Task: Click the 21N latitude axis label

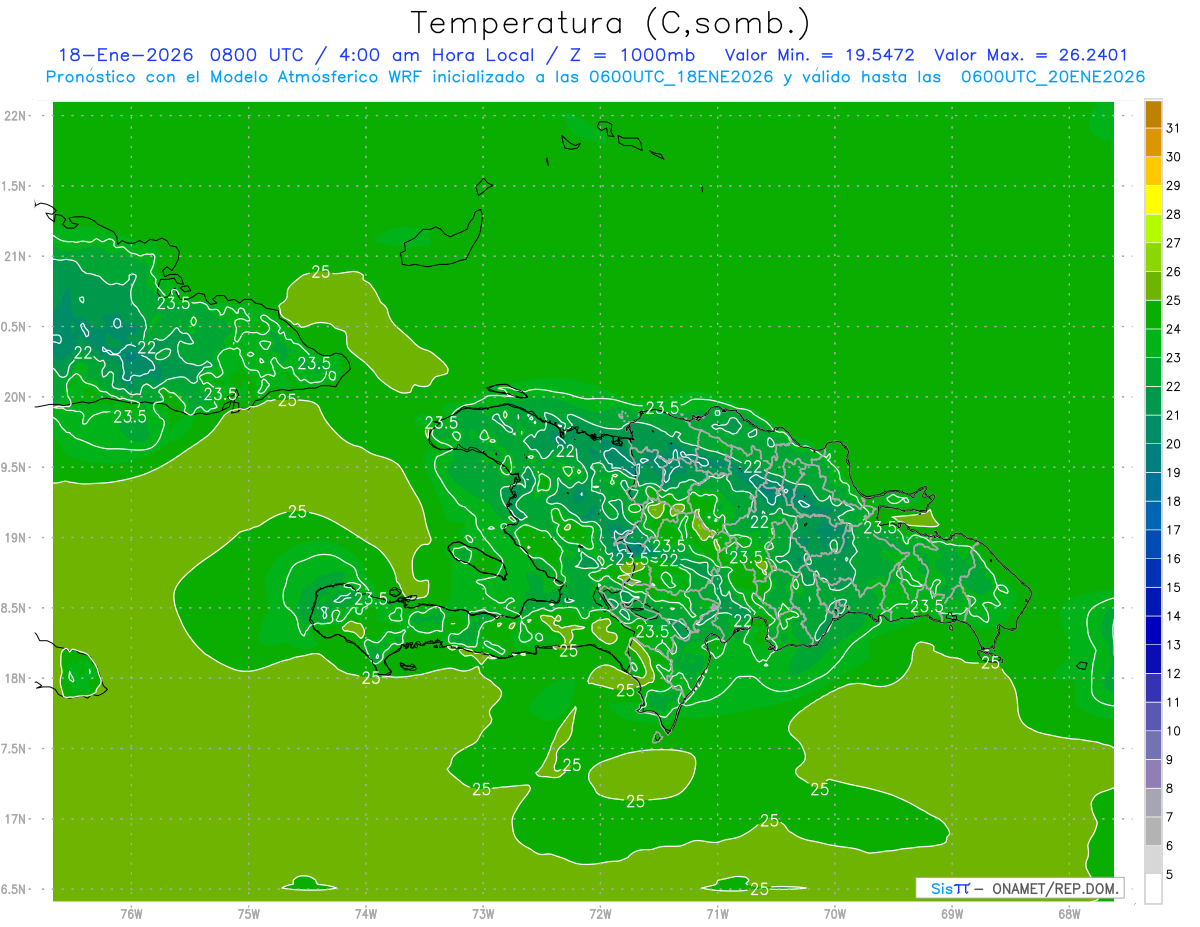Action: (x=15, y=256)
